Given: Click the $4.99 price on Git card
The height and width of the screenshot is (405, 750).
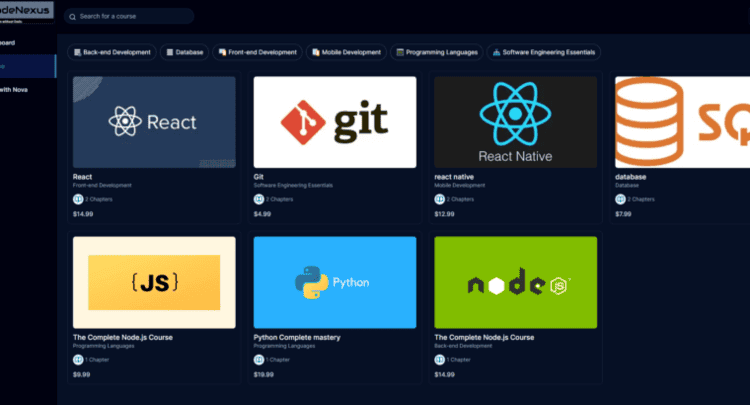Looking at the screenshot, I should click(262, 214).
